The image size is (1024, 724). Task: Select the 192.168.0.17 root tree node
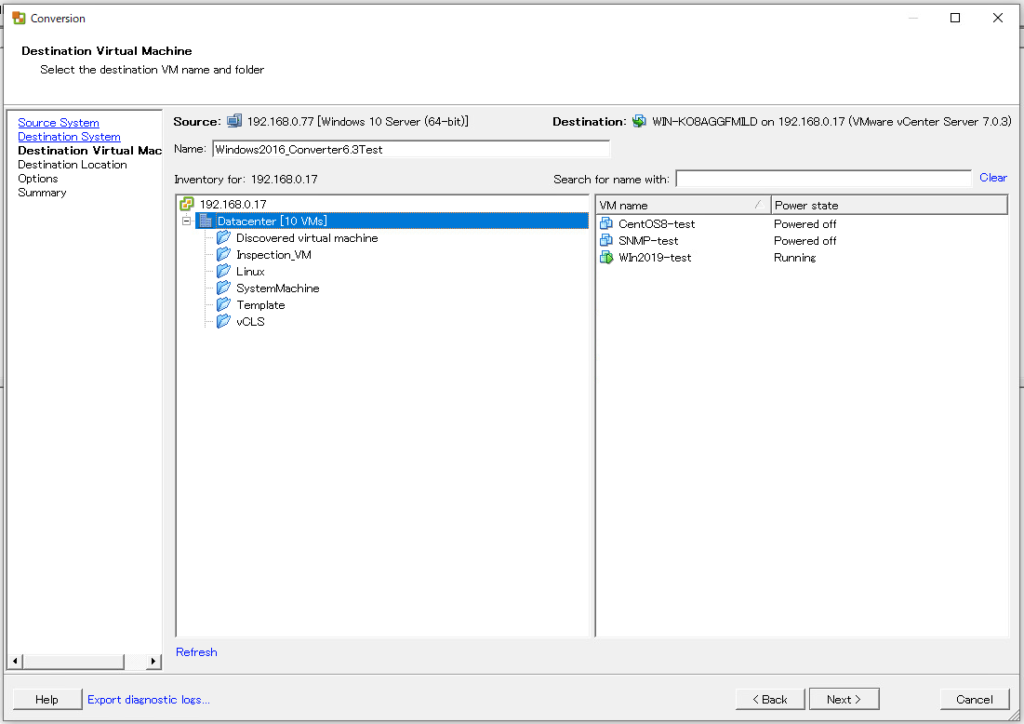click(x=232, y=204)
